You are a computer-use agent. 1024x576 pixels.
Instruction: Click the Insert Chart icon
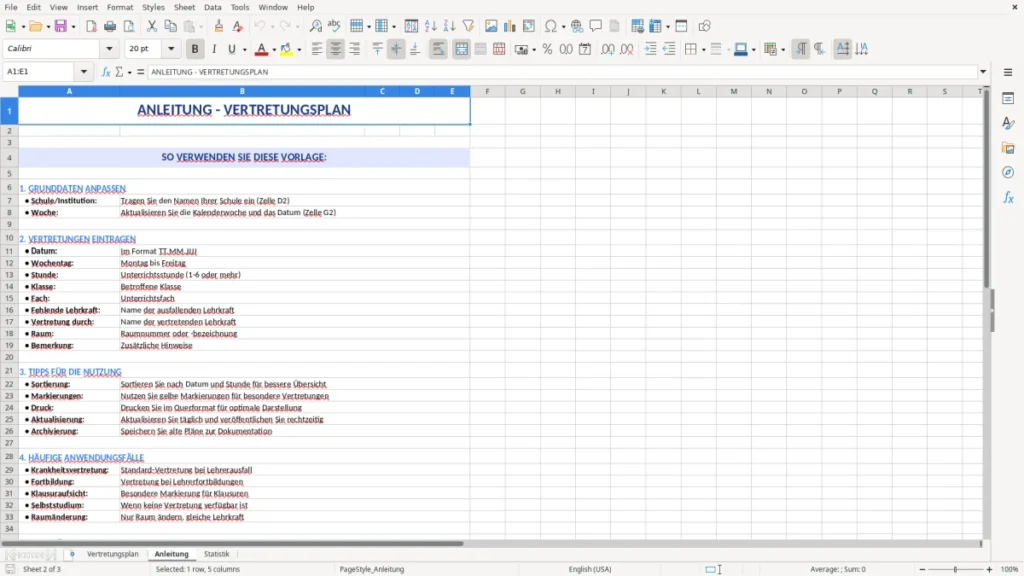pyautogui.click(x=510, y=26)
